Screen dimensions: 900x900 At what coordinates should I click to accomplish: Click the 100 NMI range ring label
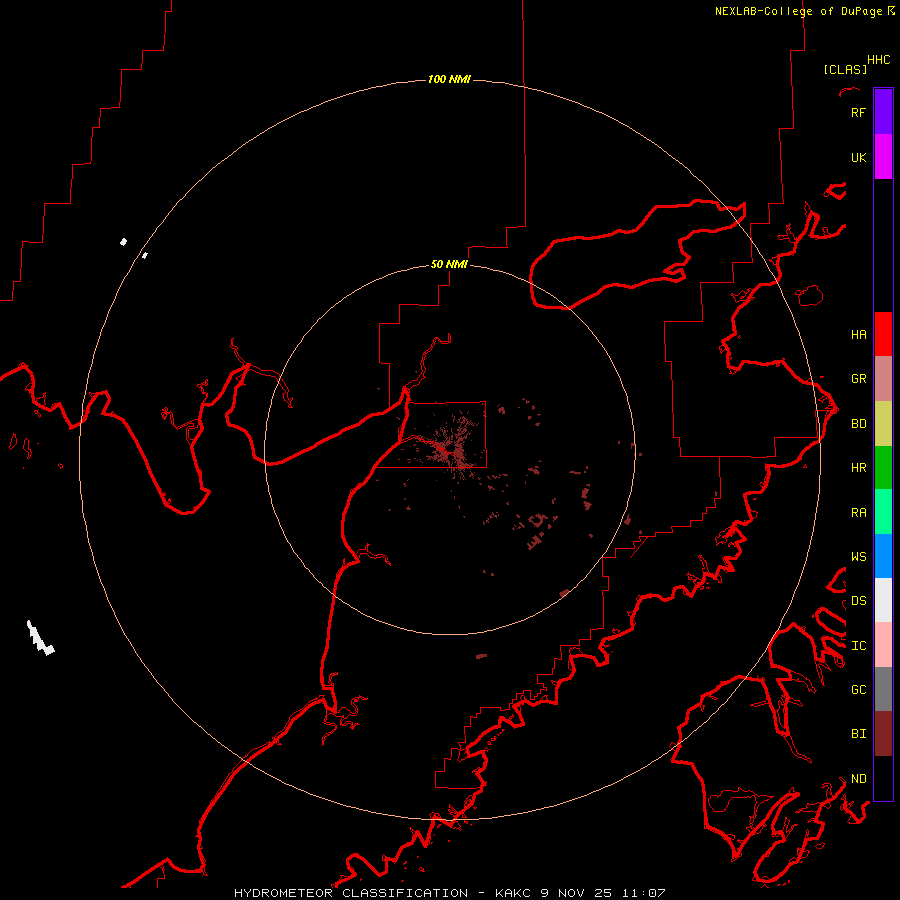click(x=449, y=79)
